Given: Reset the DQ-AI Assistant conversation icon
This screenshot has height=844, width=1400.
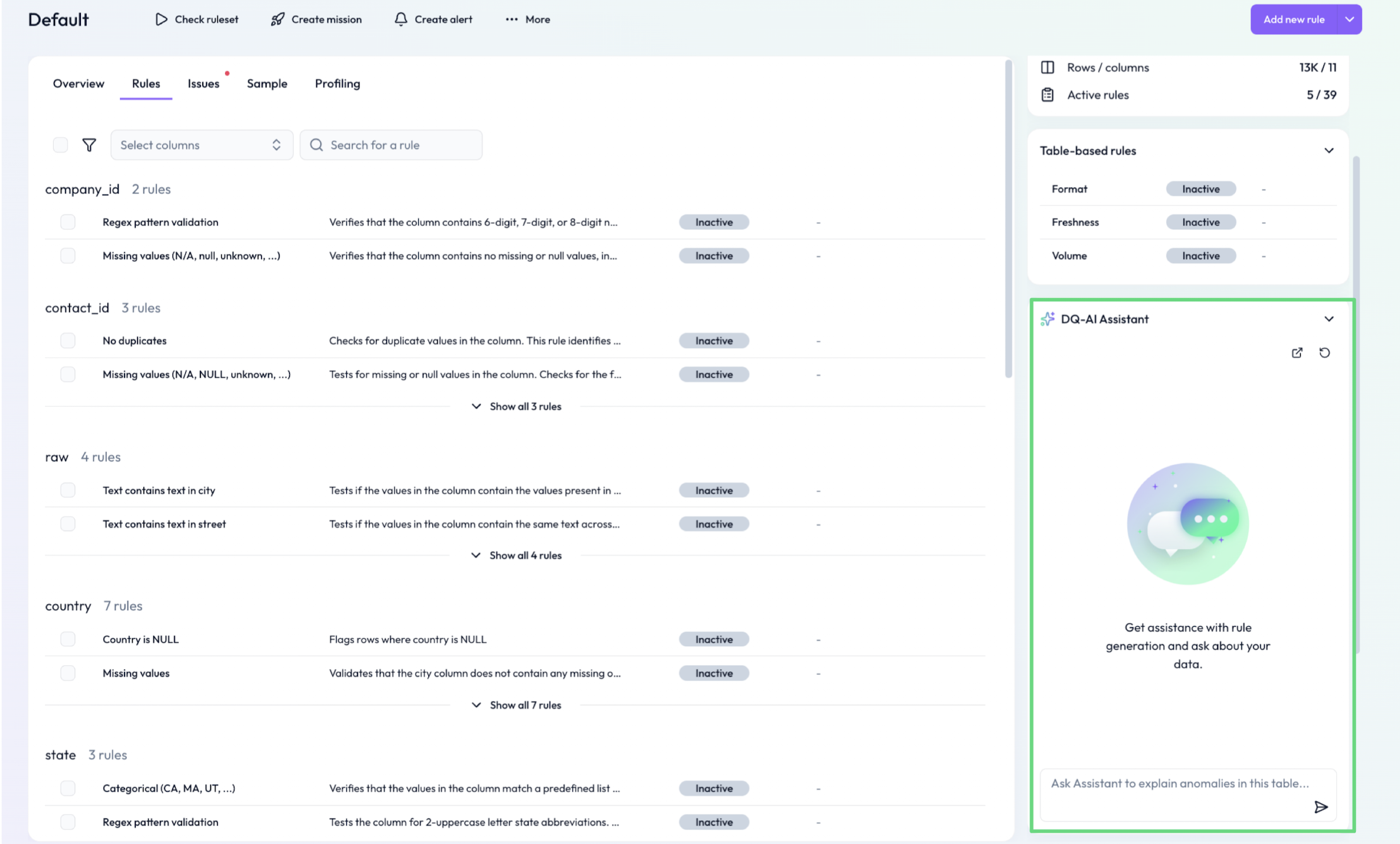Looking at the screenshot, I should pos(1325,353).
